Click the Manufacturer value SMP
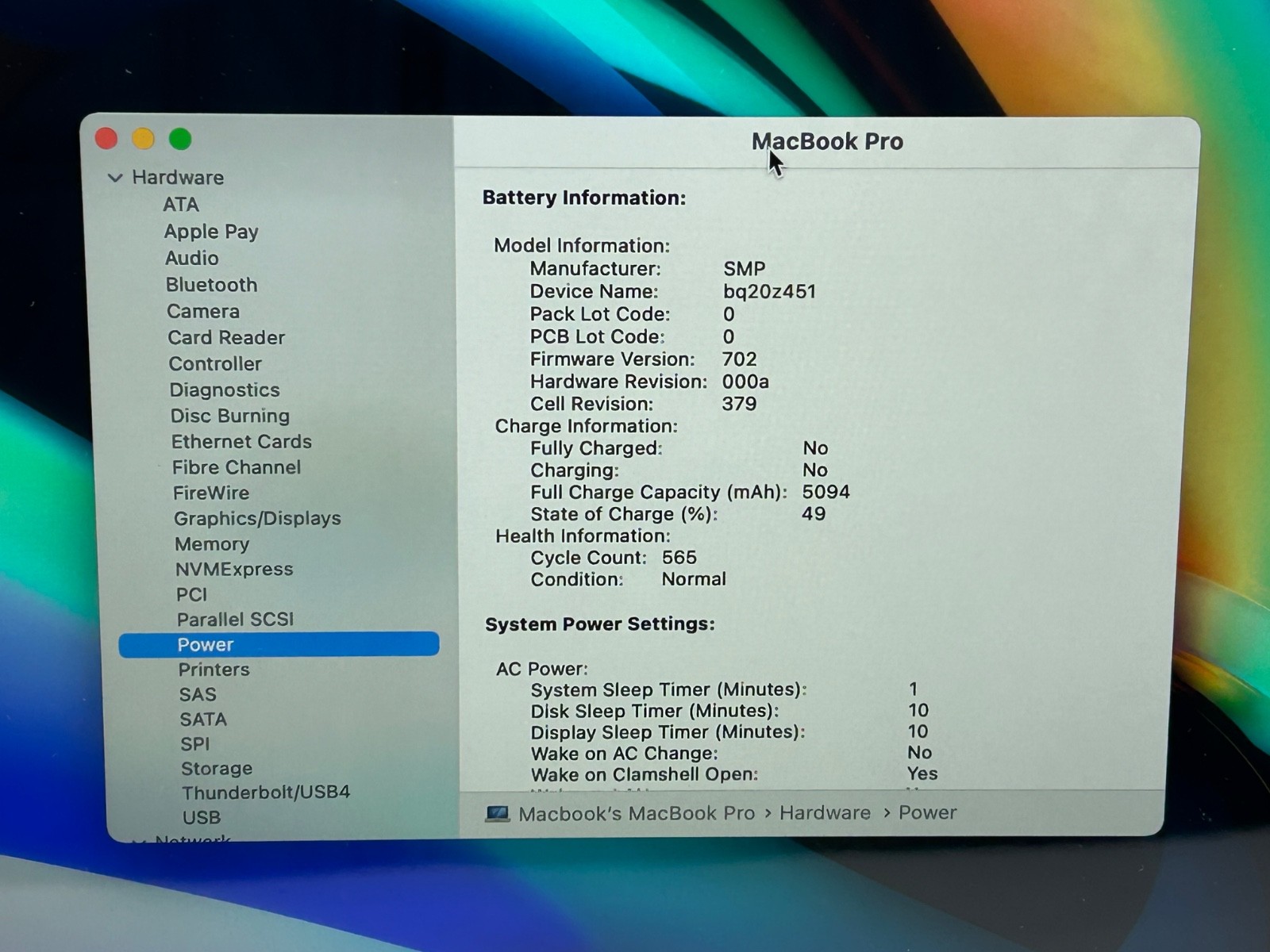 point(744,269)
